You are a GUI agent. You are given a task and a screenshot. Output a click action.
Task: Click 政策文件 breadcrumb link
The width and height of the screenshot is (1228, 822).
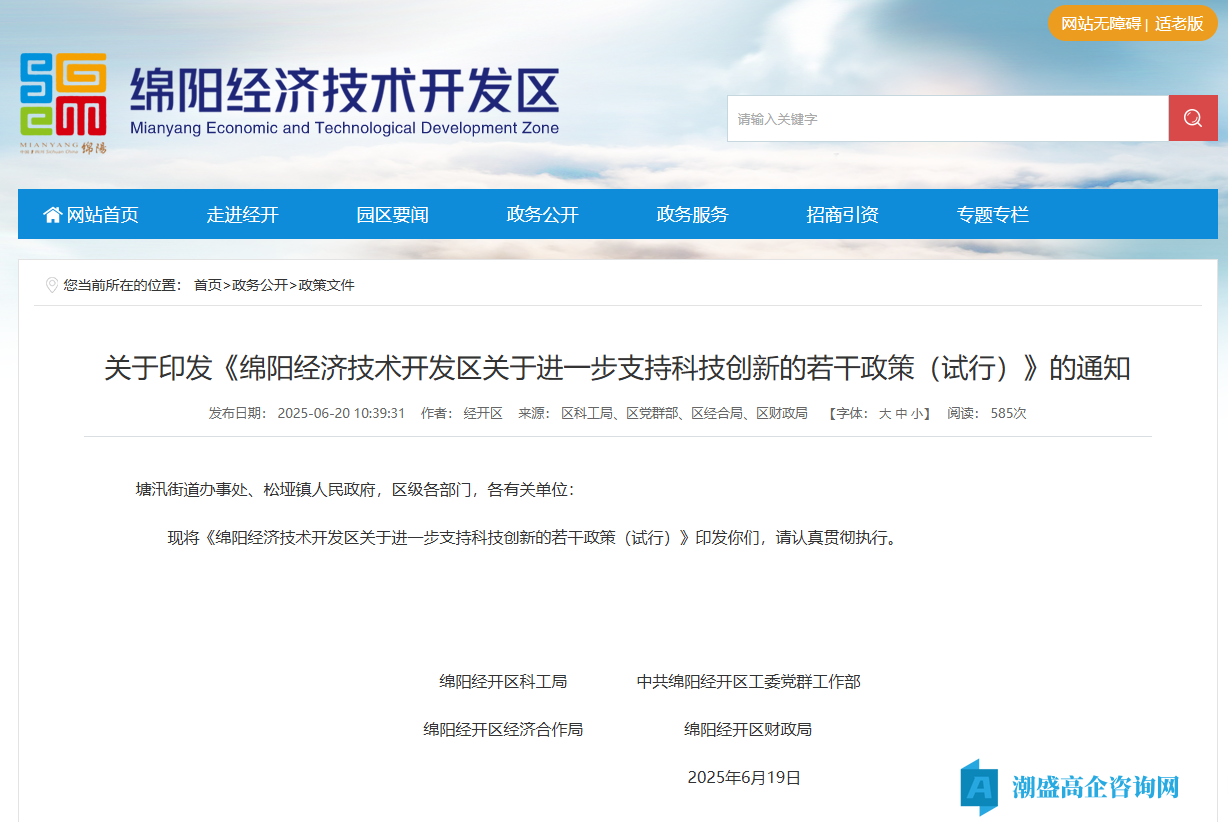[327, 286]
